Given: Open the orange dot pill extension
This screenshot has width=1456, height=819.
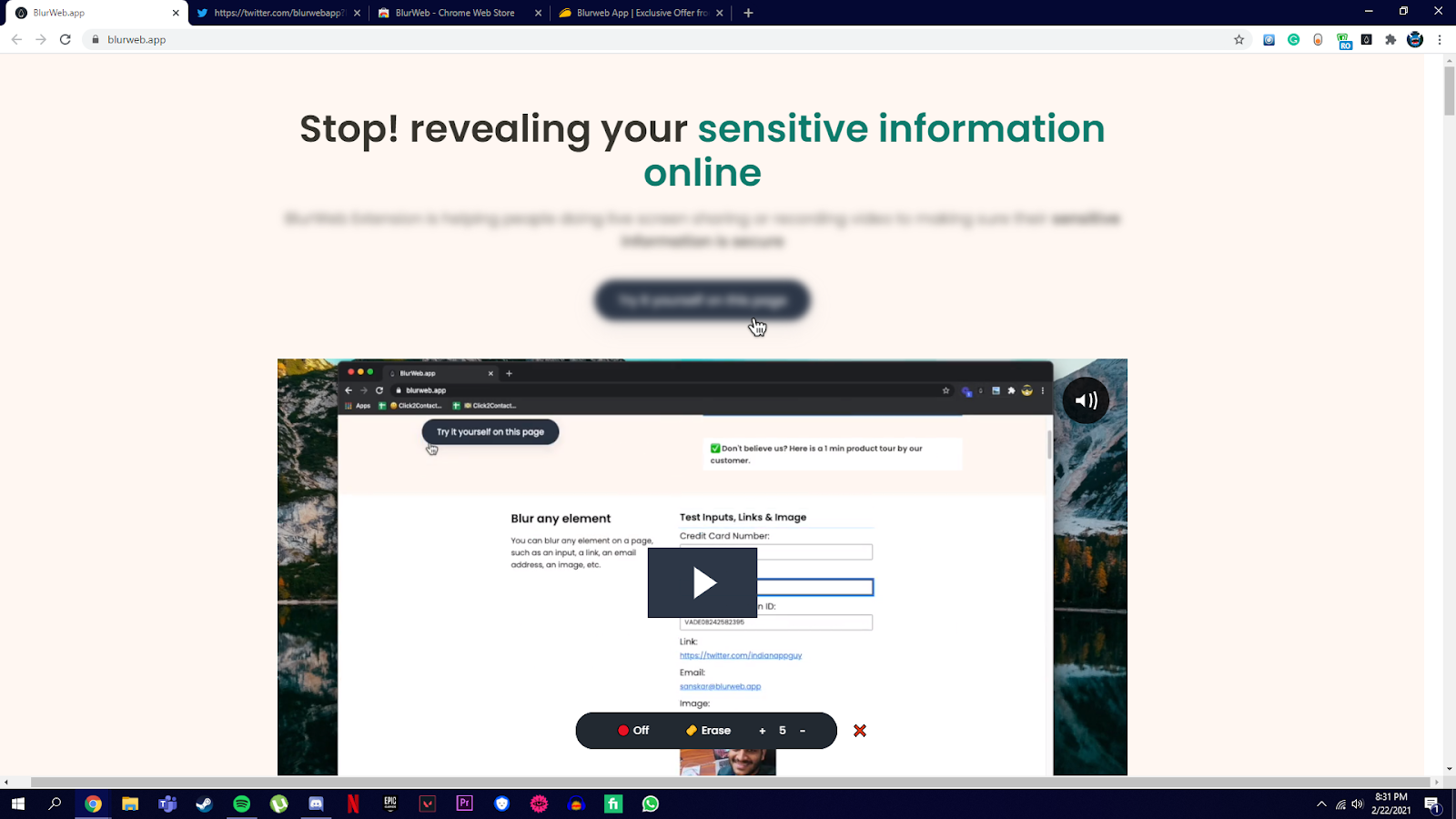Looking at the screenshot, I should 1318,39.
